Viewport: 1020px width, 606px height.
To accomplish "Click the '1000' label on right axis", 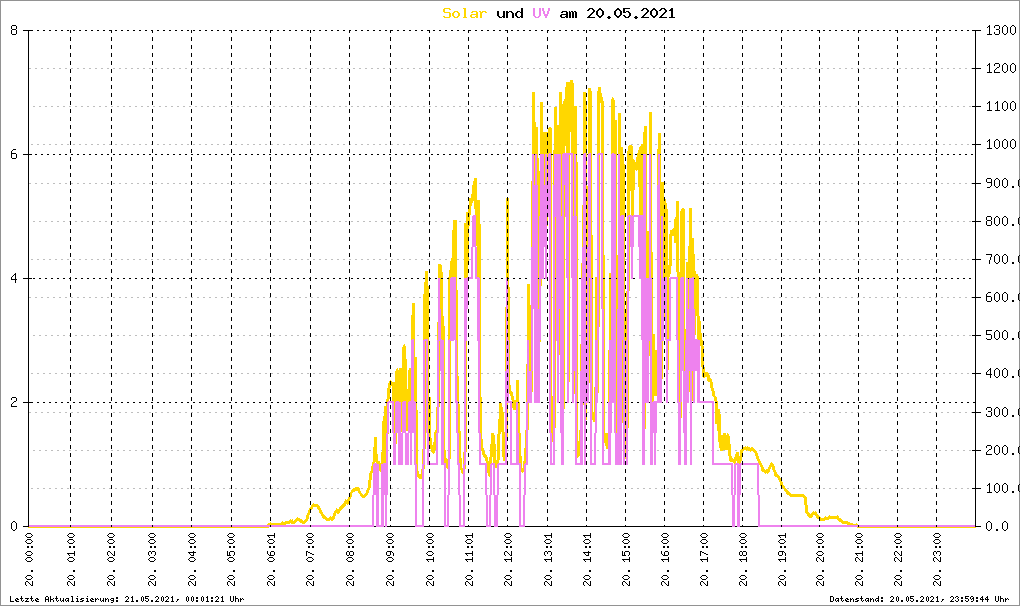I will pos(1001,145).
